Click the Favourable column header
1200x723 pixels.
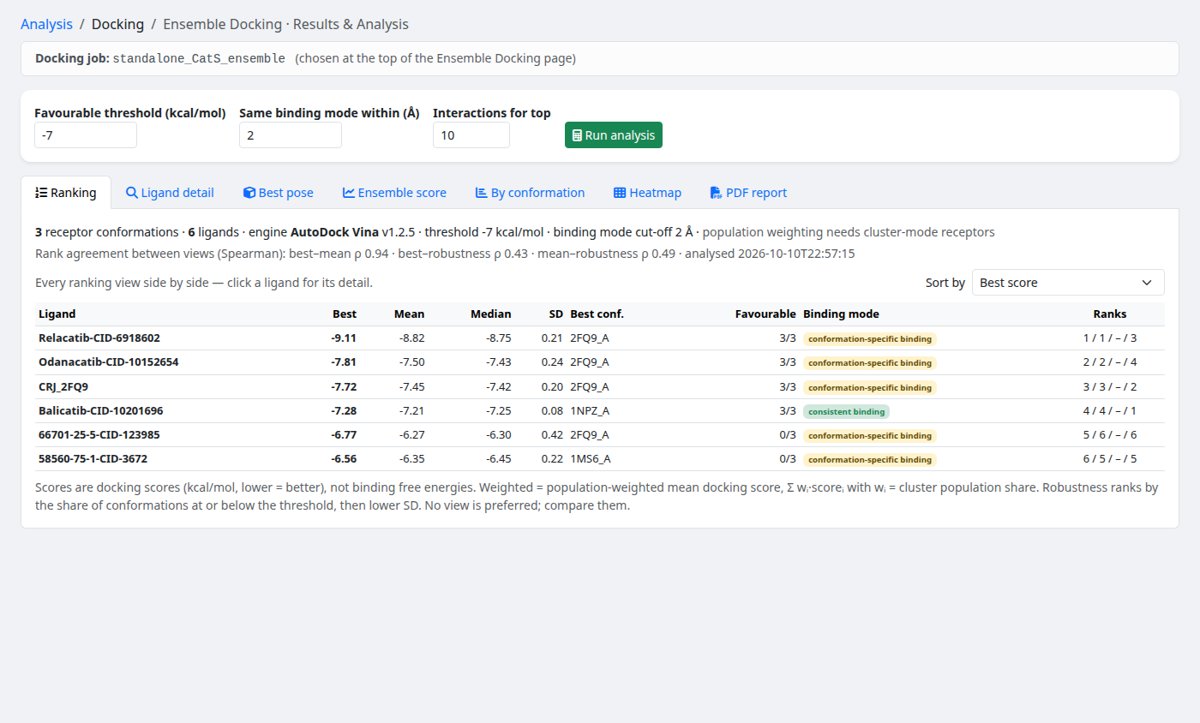766,314
